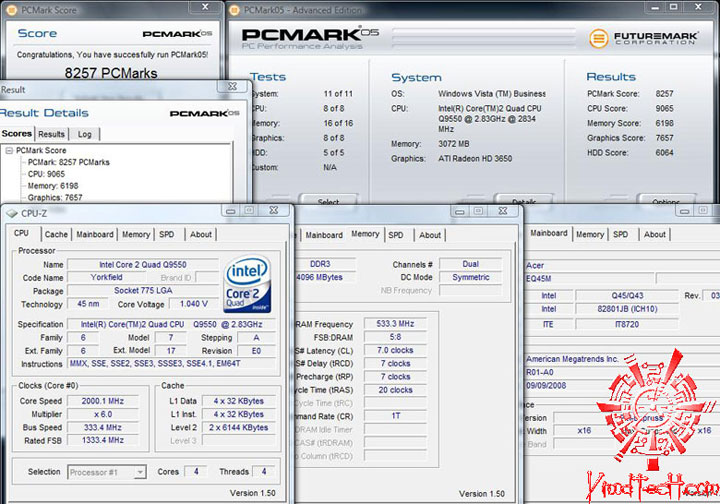The width and height of the screenshot is (720, 504).
Task: Minimize the PCMark05 Advanced Edition window
Action: click(655, 6)
